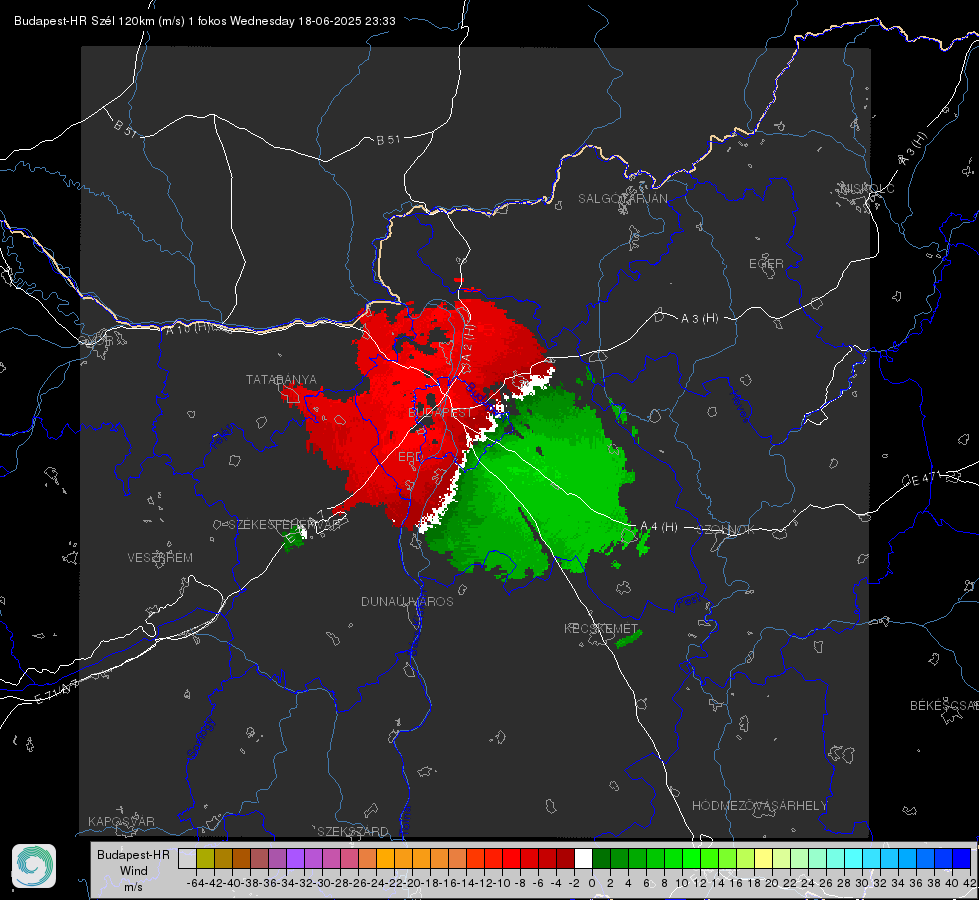Viewport: 979px width, 900px height.
Task: Select the white swatch between -2 and 0
Action: point(583,858)
